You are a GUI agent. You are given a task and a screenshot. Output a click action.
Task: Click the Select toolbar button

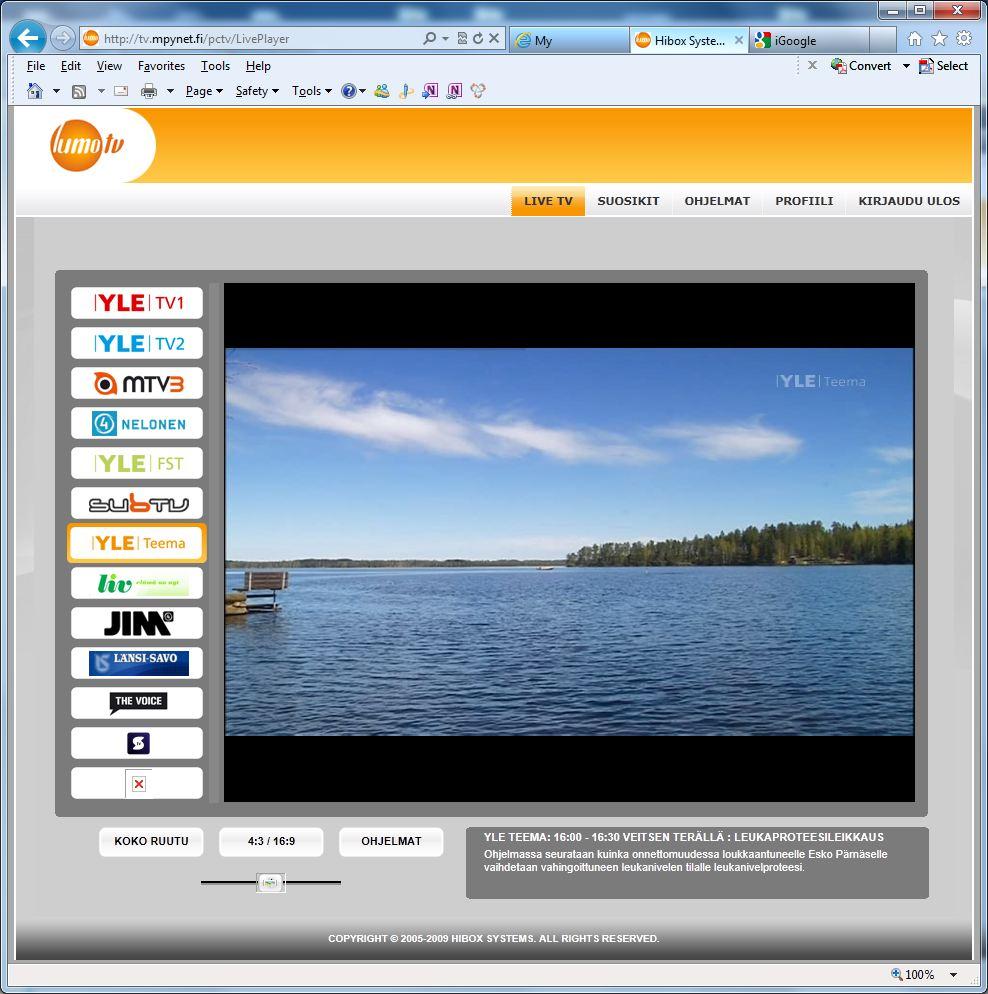tap(944, 66)
